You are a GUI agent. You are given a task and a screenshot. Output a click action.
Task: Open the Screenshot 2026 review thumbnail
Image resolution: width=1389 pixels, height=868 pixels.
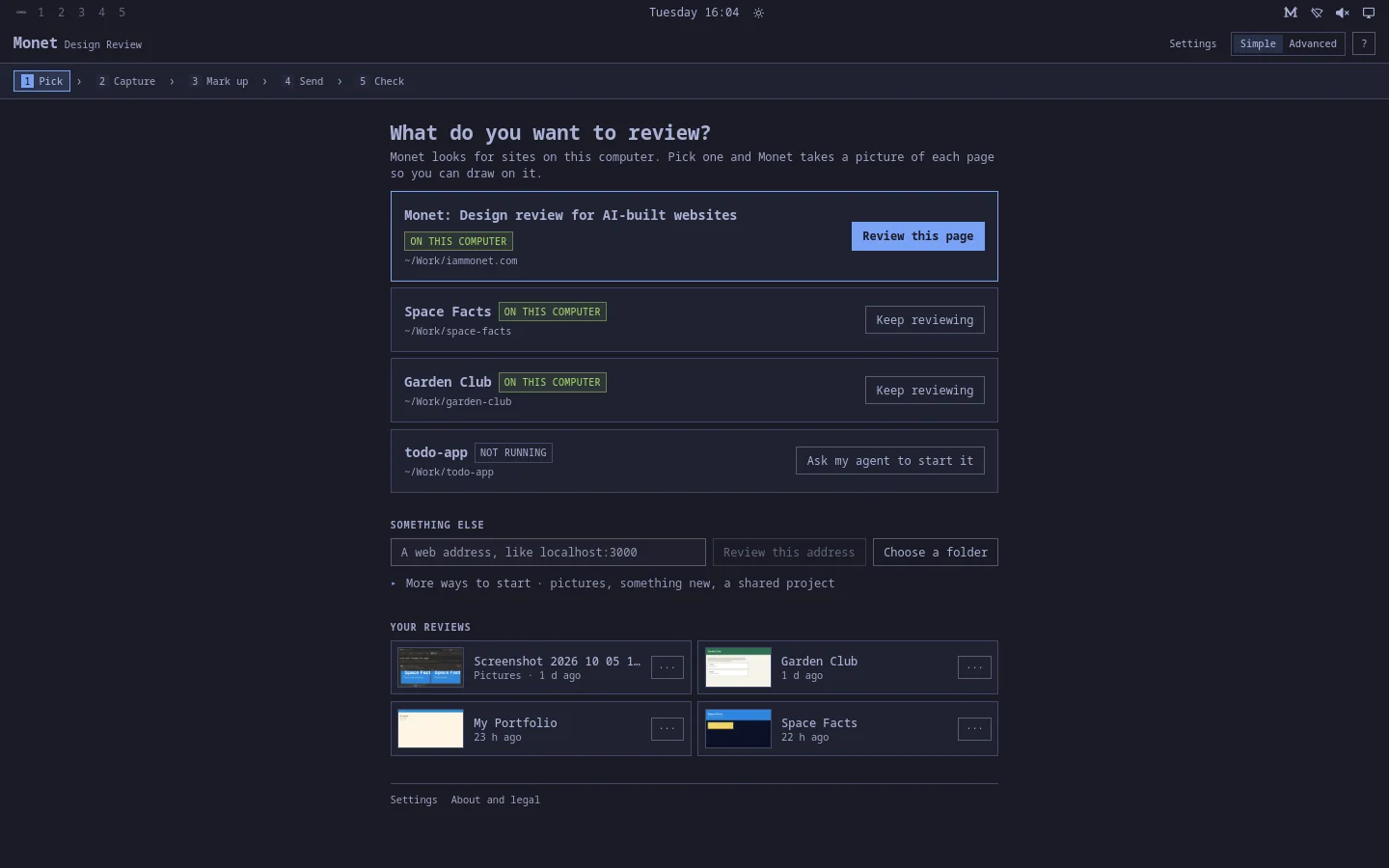430,667
